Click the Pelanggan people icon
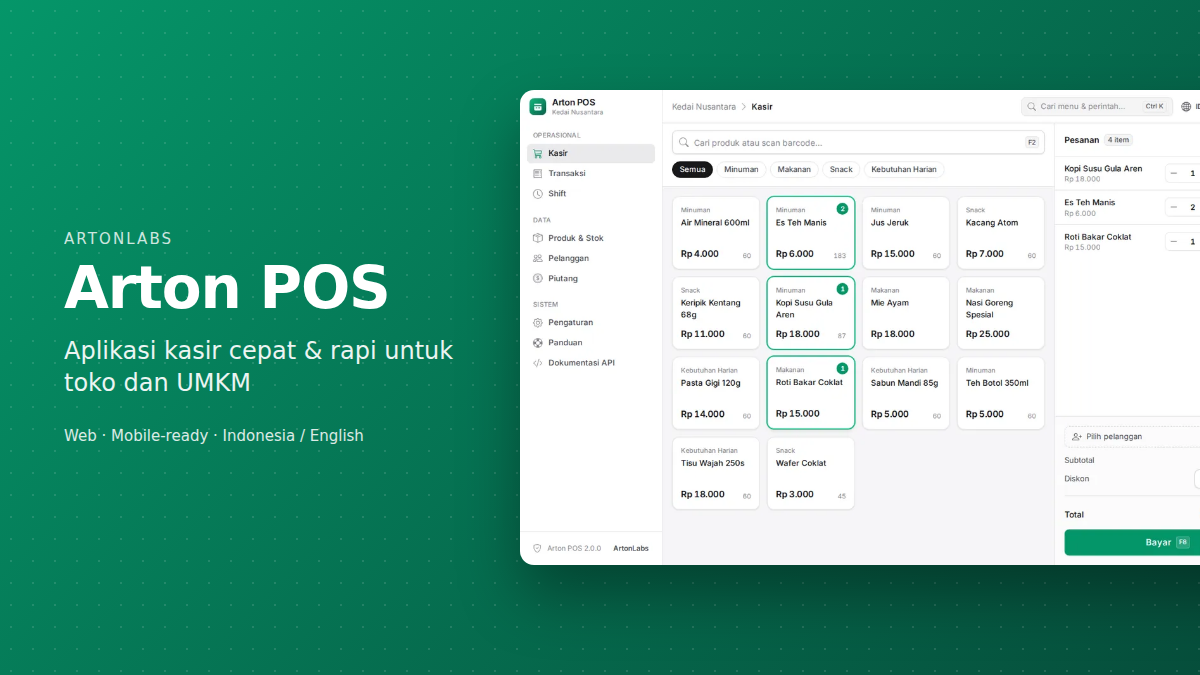 click(x=538, y=258)
